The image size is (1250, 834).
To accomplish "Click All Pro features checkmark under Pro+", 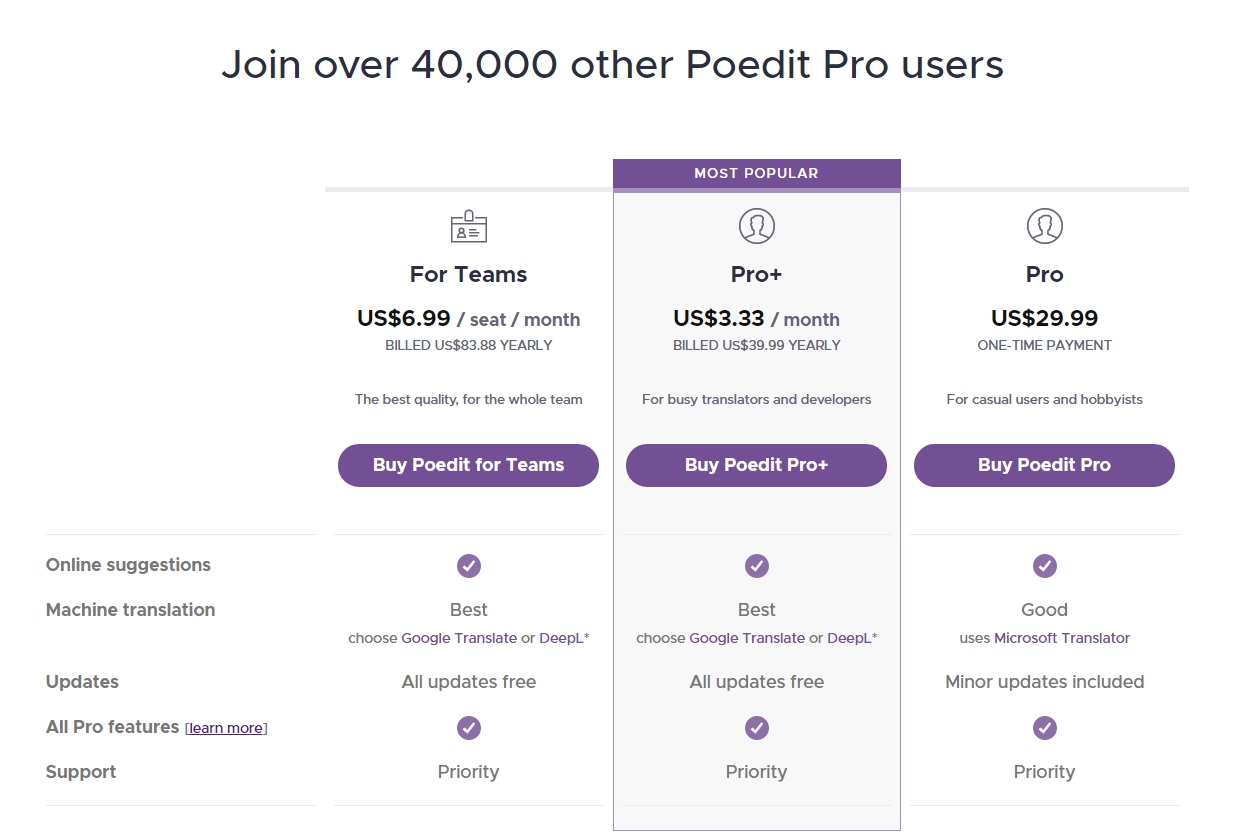I will point(757,728).
